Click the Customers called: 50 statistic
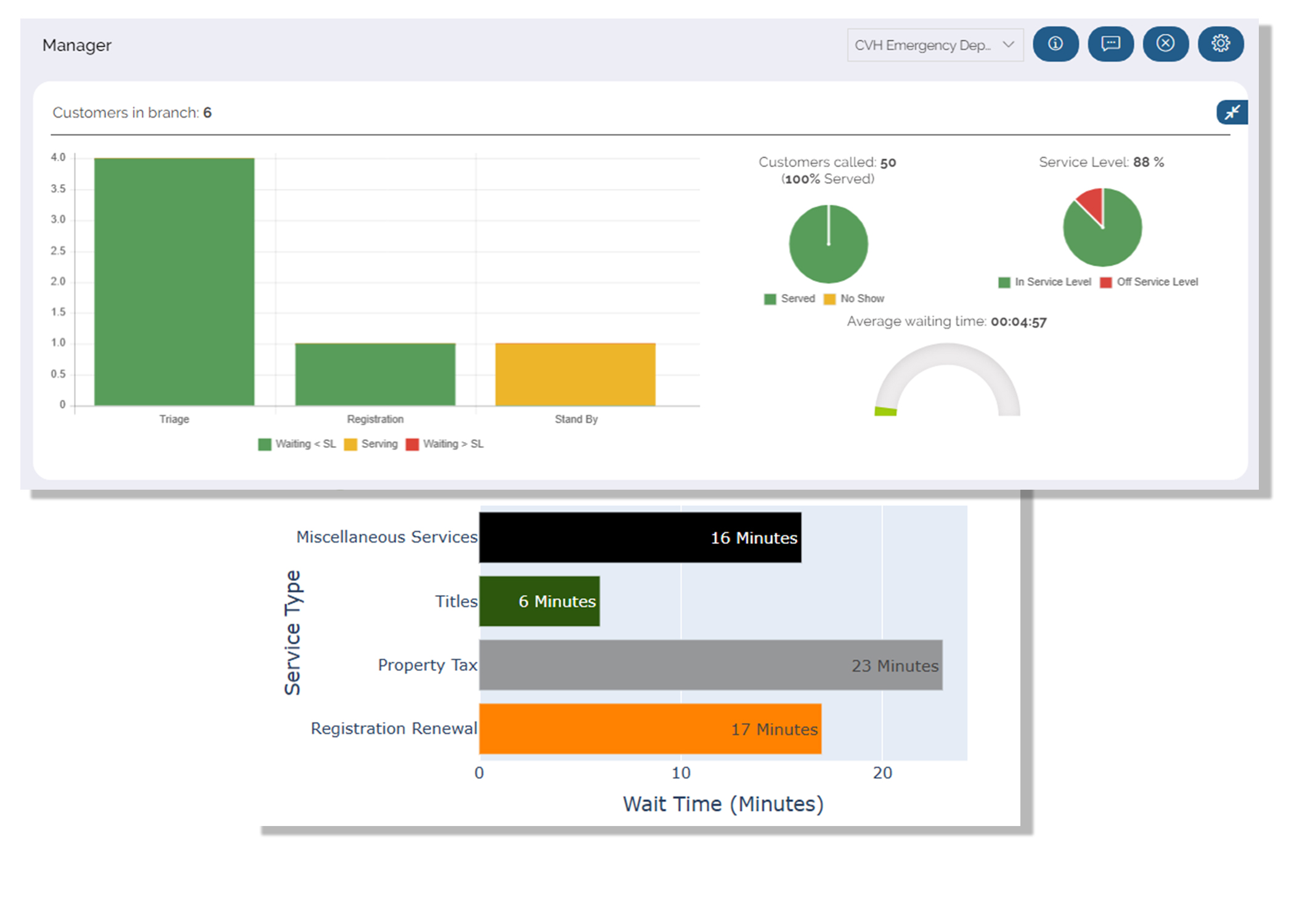Screen dimensions: 1294x924 tap(826, 162)
